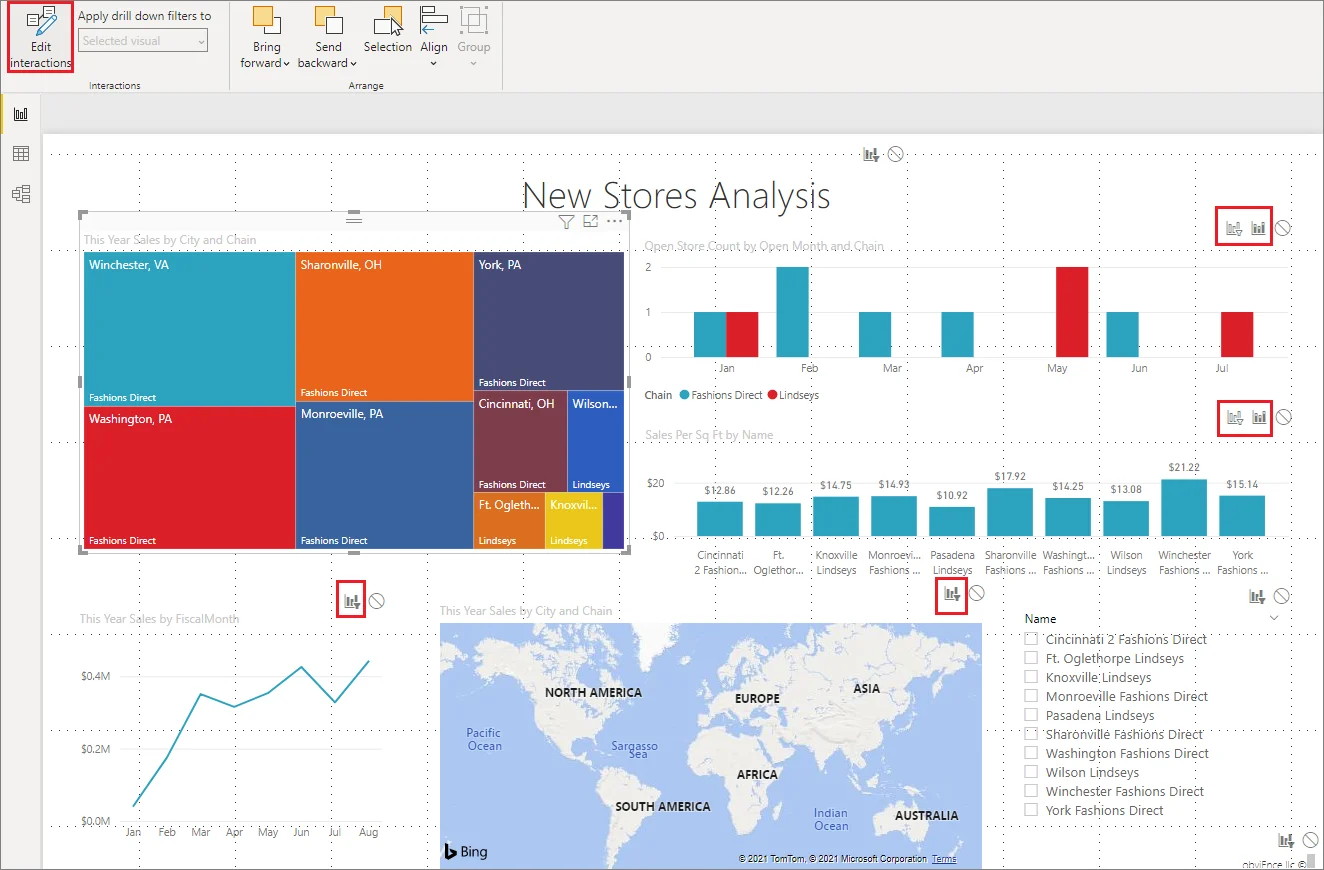Click the $21.22 data label
Viewport: 1324px width, 870px height.
tap(1184, 467)
